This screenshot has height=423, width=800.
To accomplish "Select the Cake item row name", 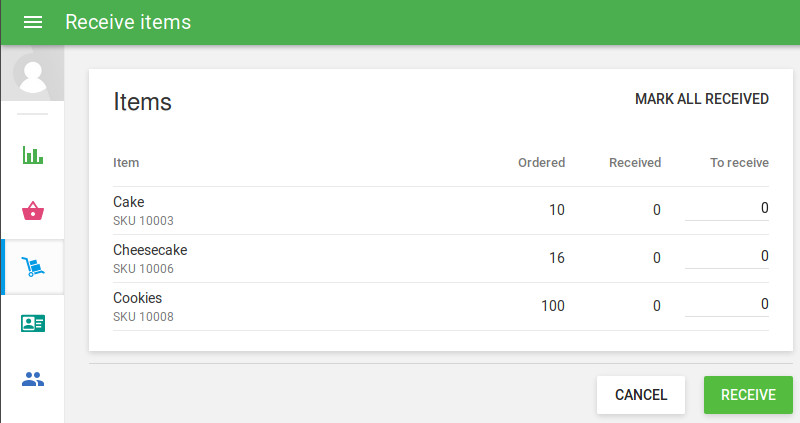I will tap(129, 202).
